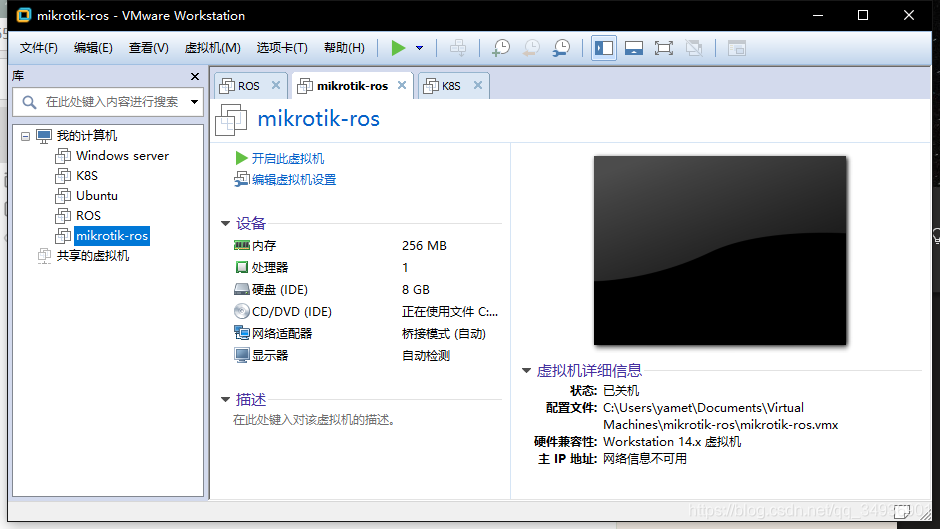
Task: Click the 自动检测 display value
Action: (x=426, y=356)
